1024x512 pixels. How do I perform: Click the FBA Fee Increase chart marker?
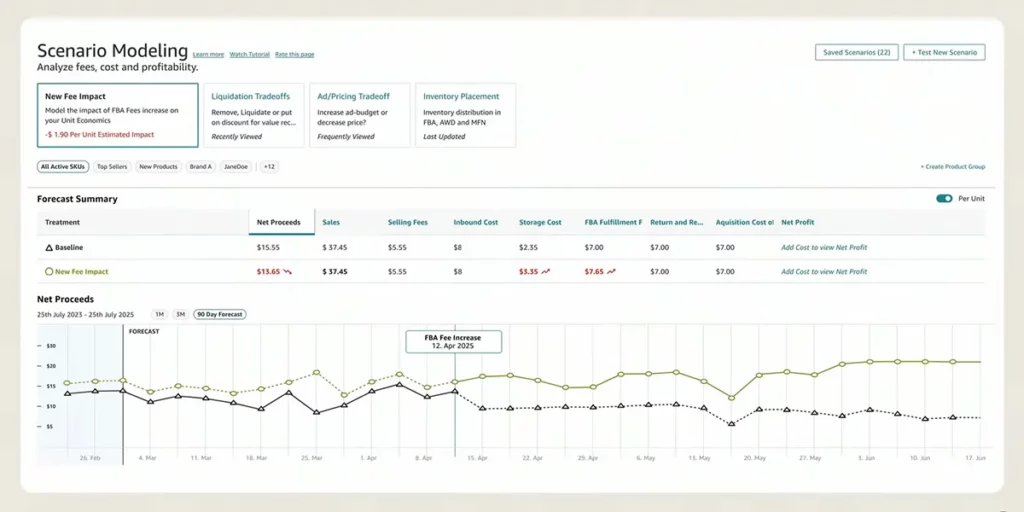453,341
